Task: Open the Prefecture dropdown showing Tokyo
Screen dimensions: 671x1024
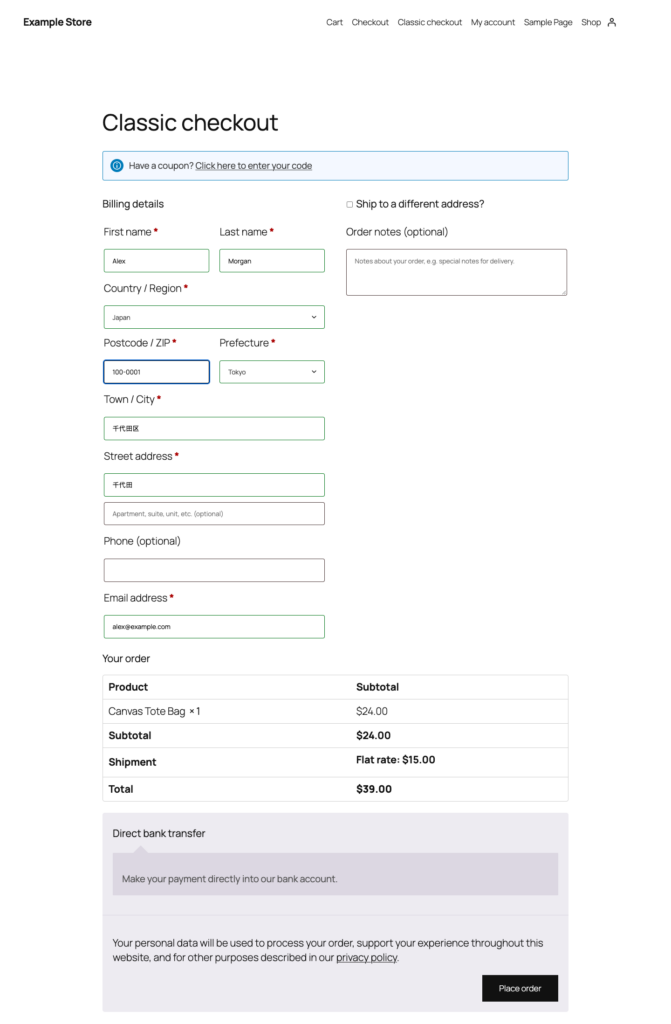Action: coord(272,372)
